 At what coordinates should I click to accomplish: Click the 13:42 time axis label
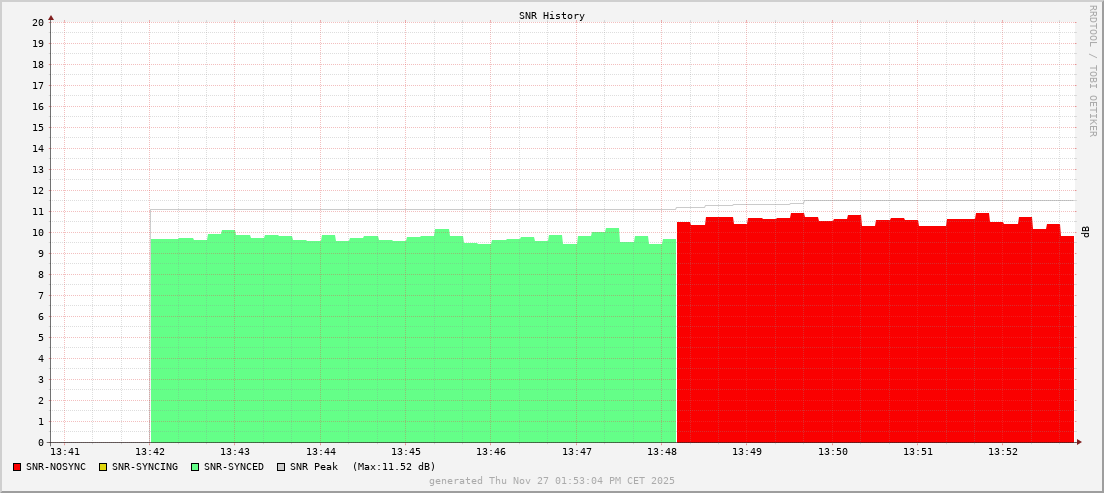[150, 452]
